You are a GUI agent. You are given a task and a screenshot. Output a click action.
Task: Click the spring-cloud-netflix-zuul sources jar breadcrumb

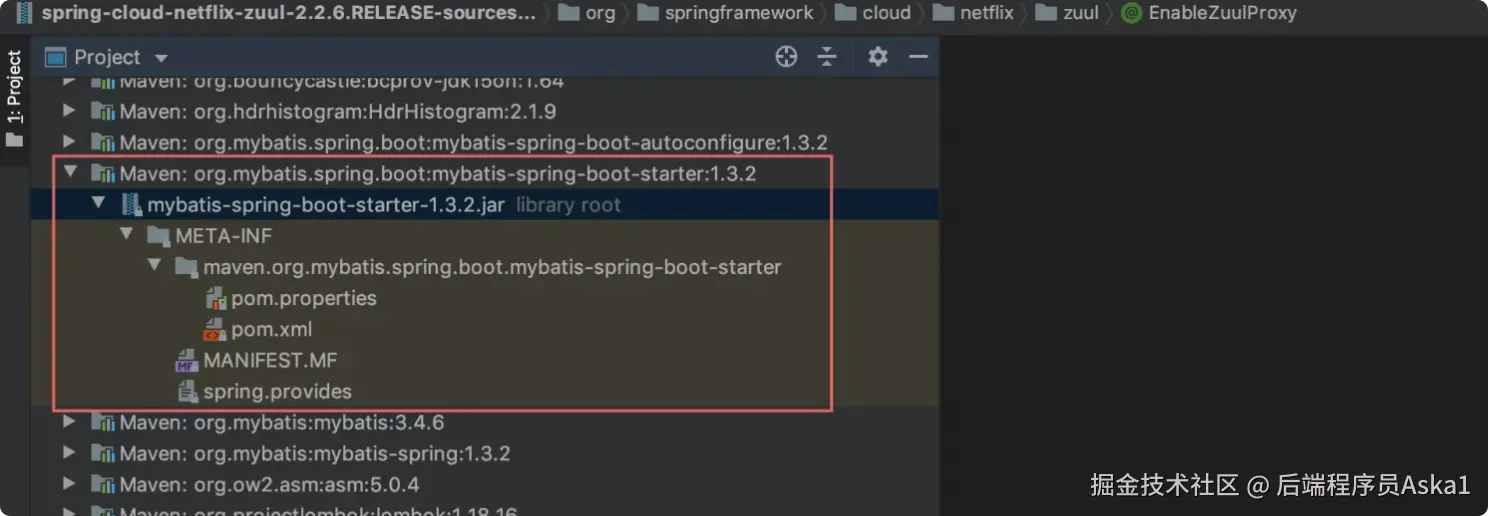point(276,13)
